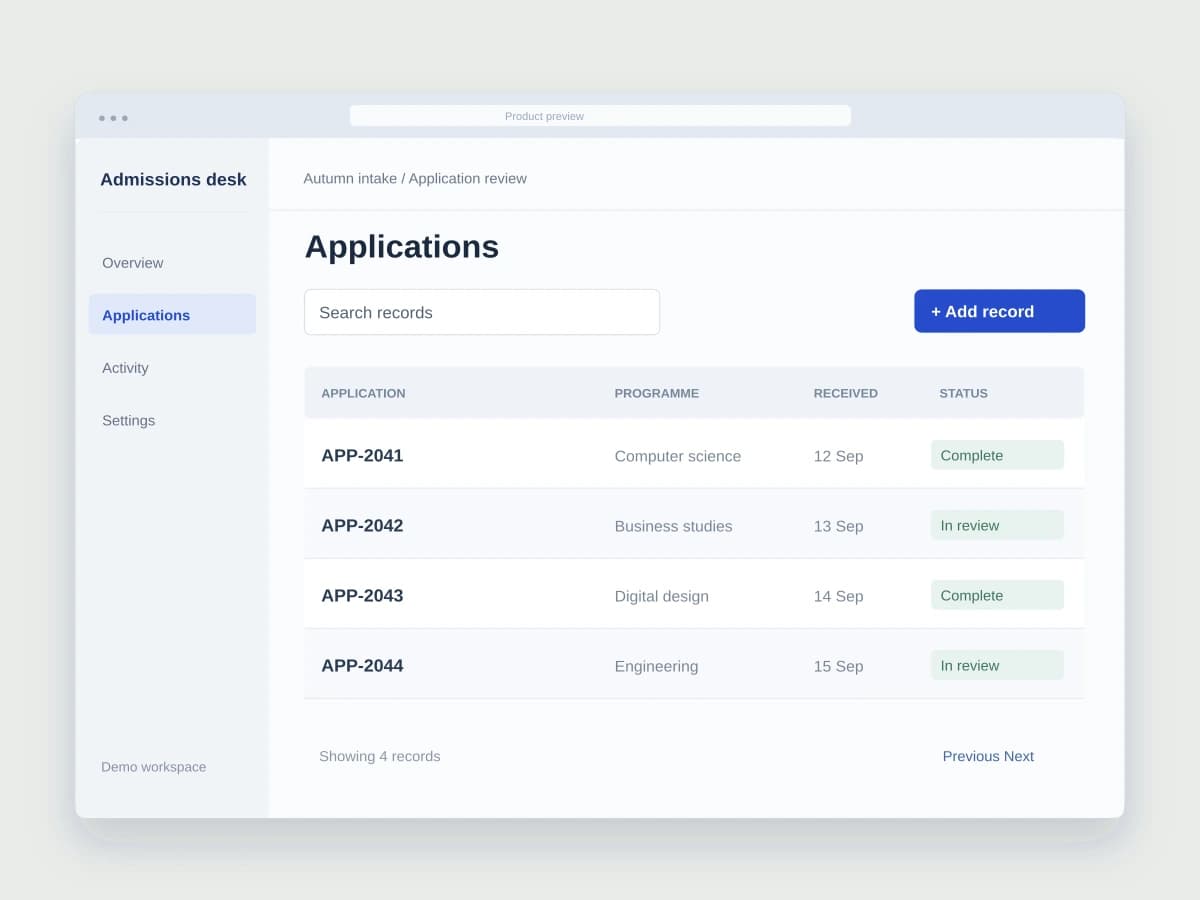Click the 13 Sep received date
The width and height of the screenshot is (1200, 900).
(x=838, y=526)
